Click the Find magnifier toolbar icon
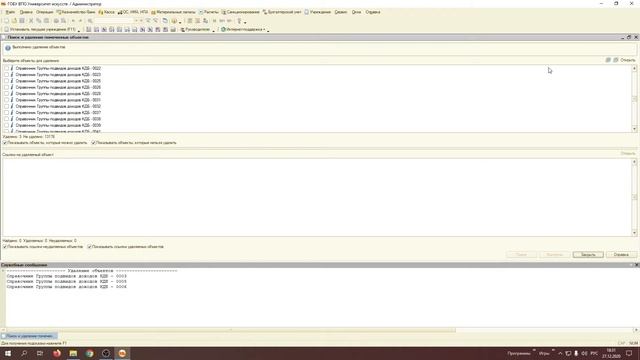The height and width of the screenshot is (360, 640). coord(90,21)
